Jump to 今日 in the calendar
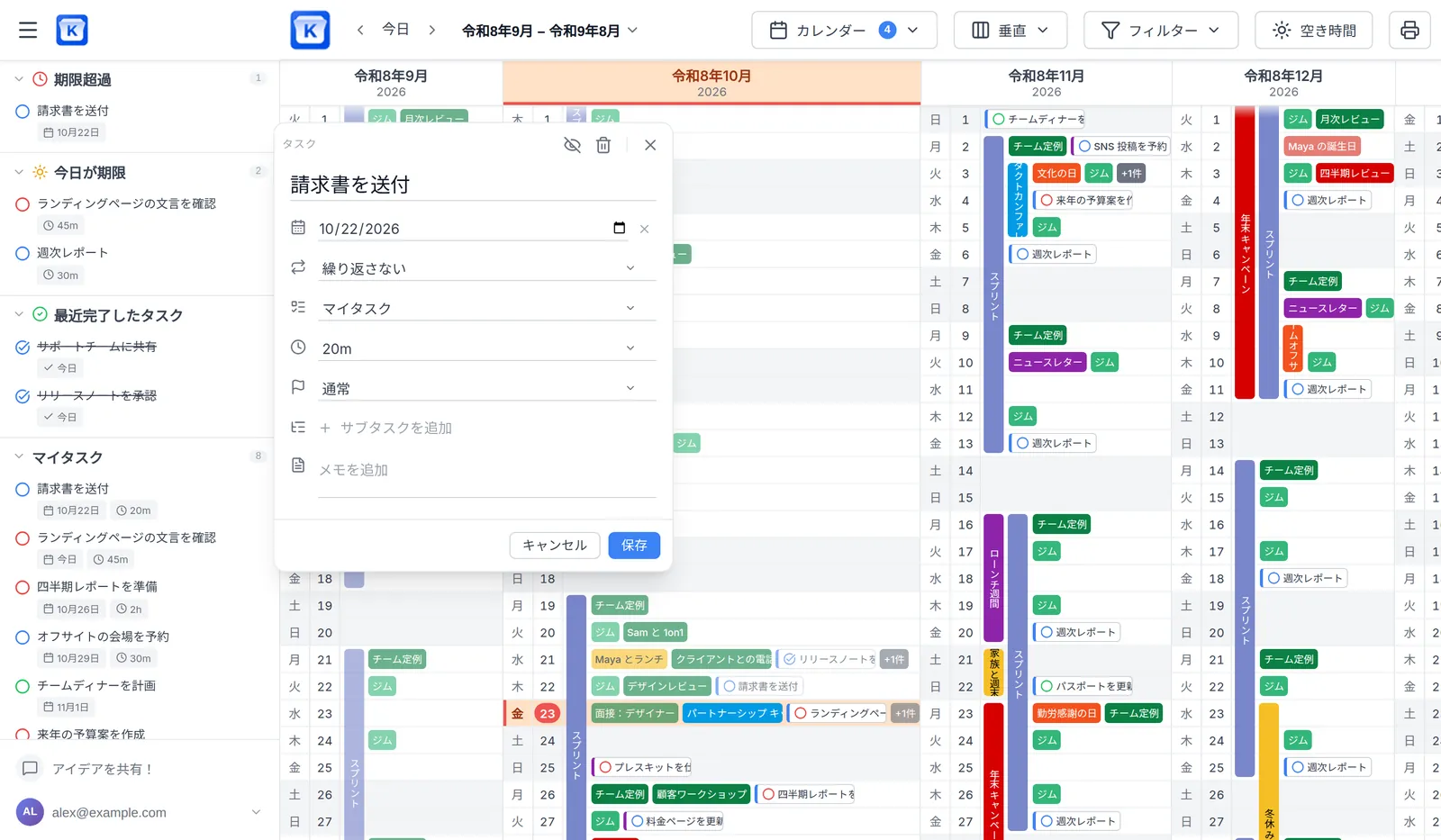This screenshot has width=1441, height=840. coord(395,30)
